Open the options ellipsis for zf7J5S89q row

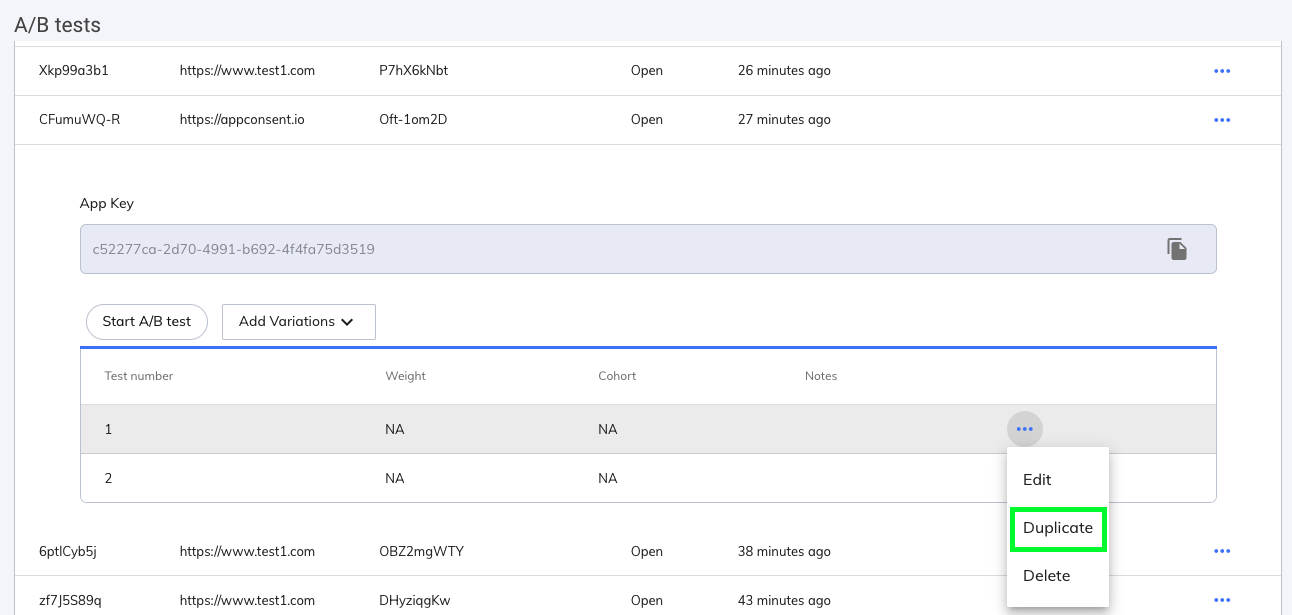(x=1221, y=600)
